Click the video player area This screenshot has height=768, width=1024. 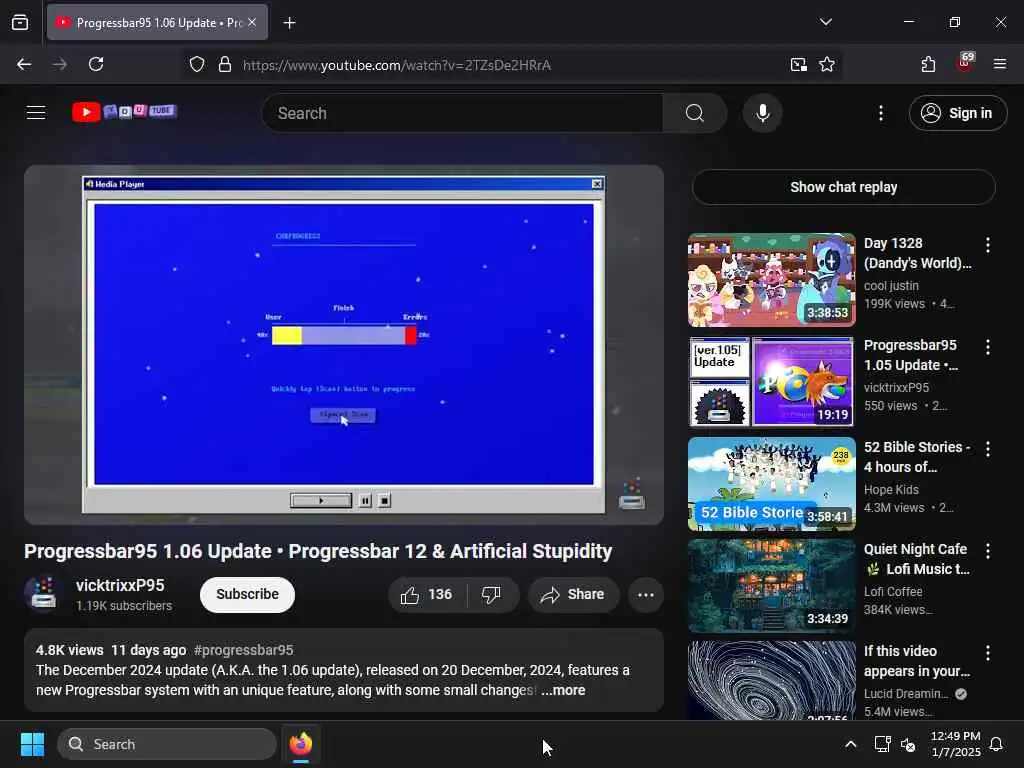[x=344, y=344]
